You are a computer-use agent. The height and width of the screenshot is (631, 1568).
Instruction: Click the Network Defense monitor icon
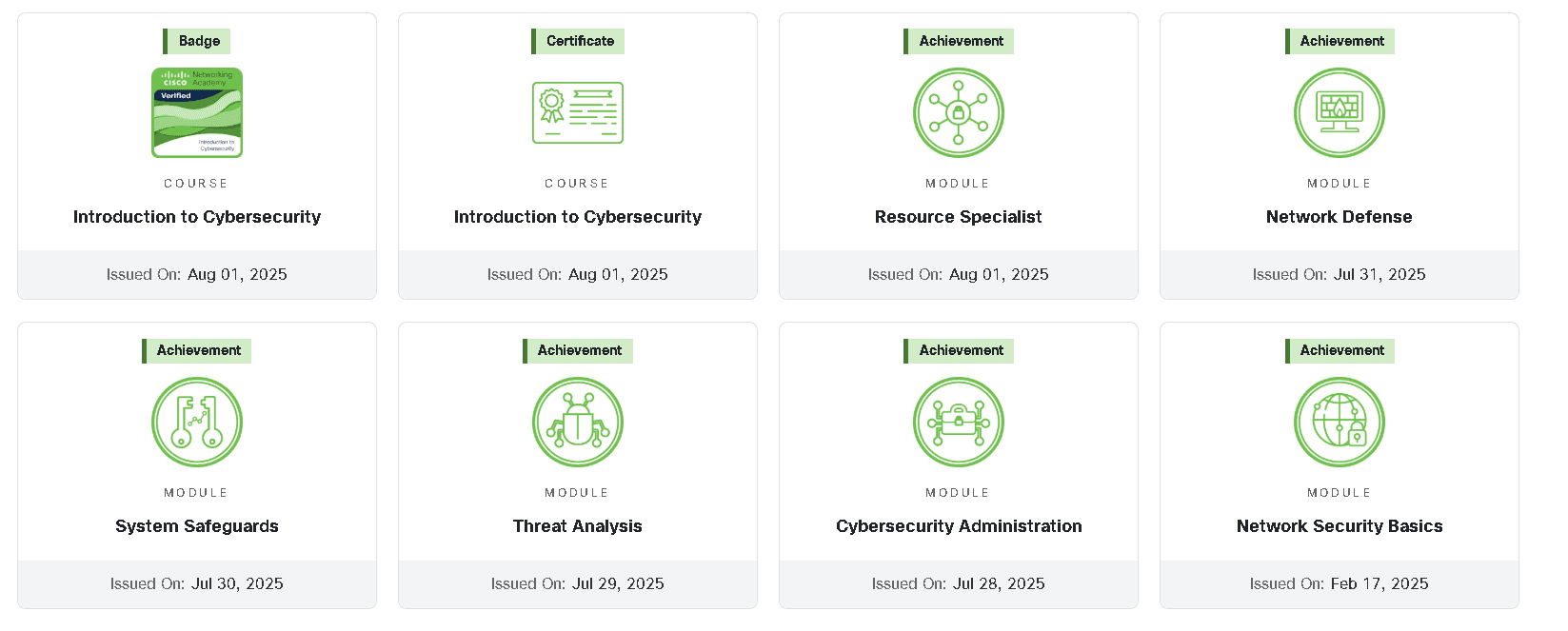click(1339, 112)
